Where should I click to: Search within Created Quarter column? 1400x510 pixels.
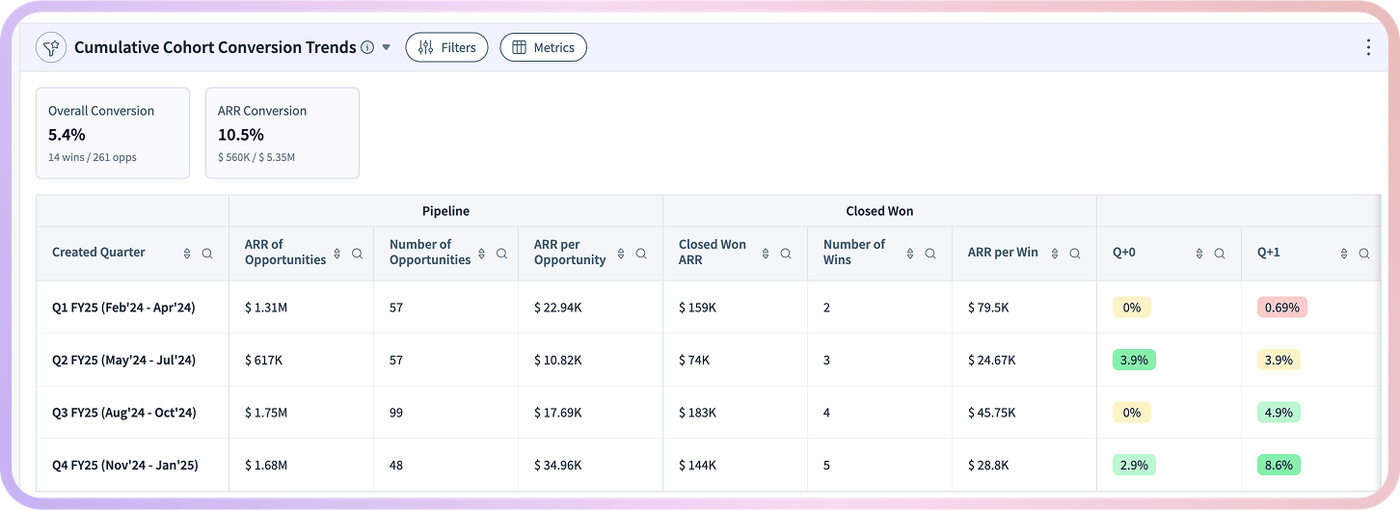click(x=207, y=253)
